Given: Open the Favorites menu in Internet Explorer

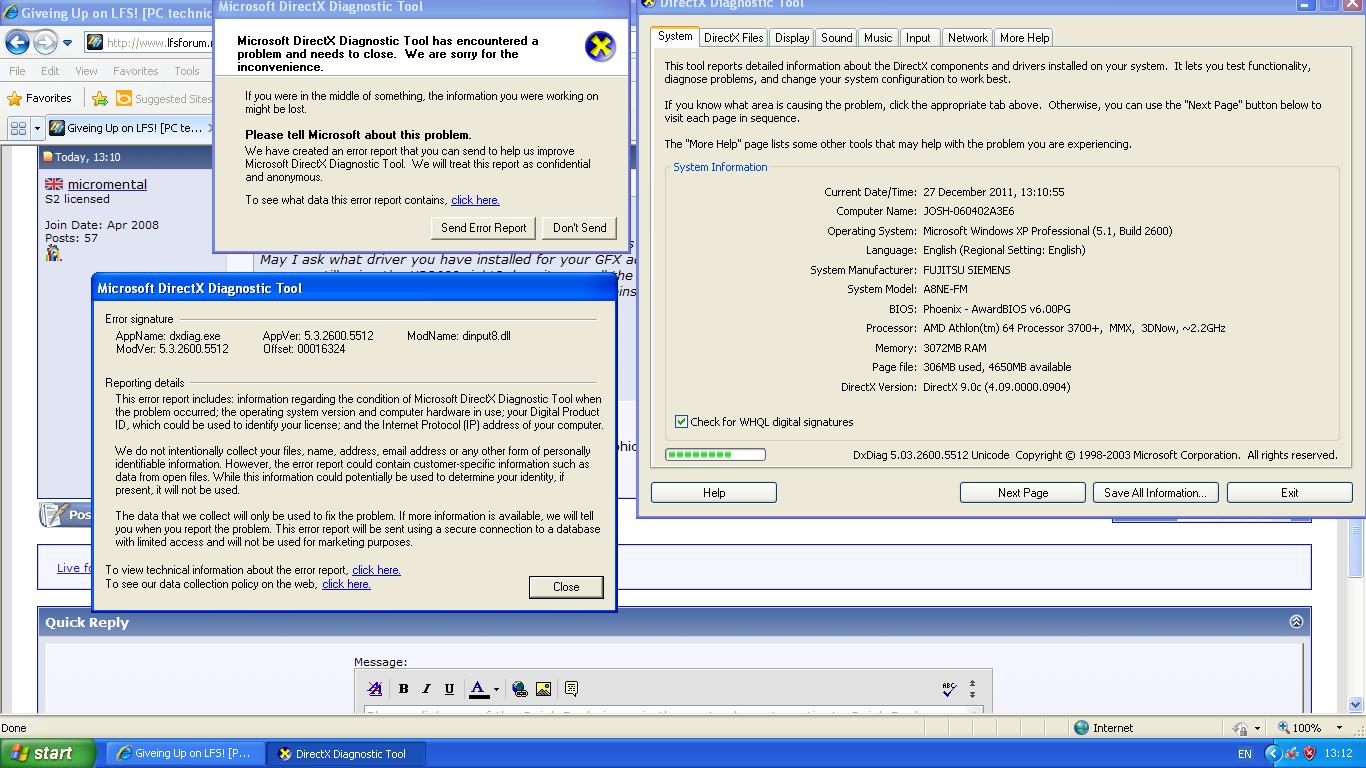Looking at the screenshot, I should coord(135,71).
